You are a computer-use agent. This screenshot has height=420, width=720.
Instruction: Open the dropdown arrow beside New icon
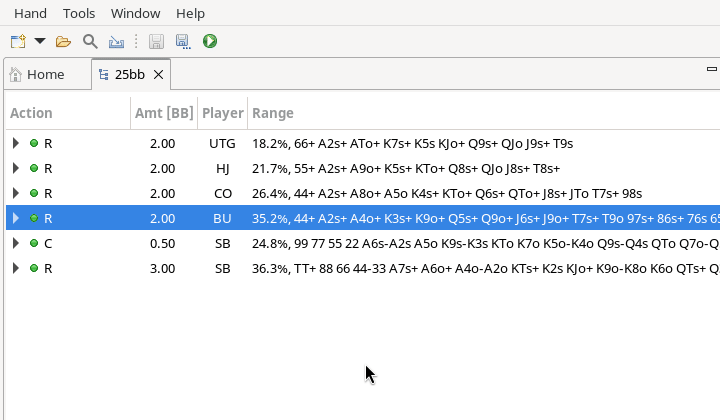[40, 41]
